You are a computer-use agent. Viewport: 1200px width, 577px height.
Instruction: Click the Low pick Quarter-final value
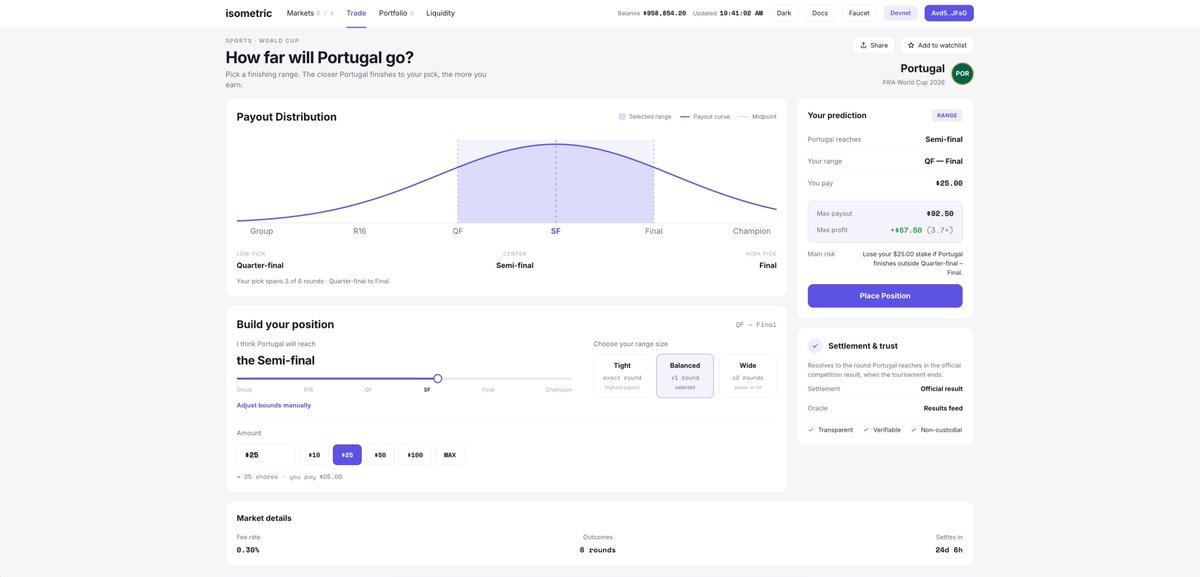point(260,265)
